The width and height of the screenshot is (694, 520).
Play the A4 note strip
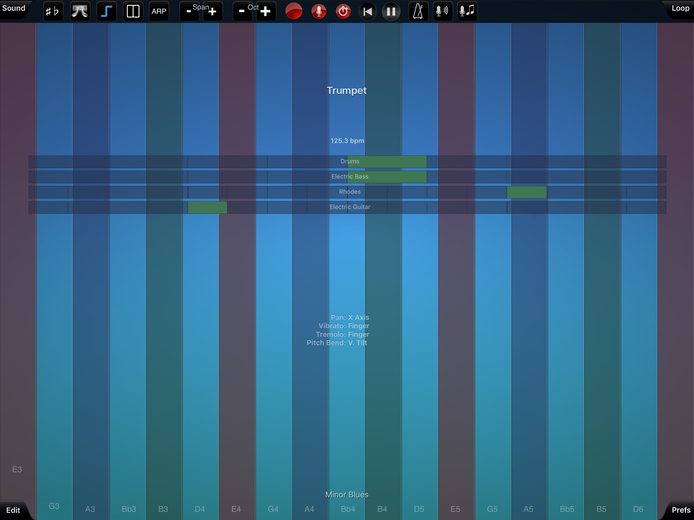coord(310,271)
